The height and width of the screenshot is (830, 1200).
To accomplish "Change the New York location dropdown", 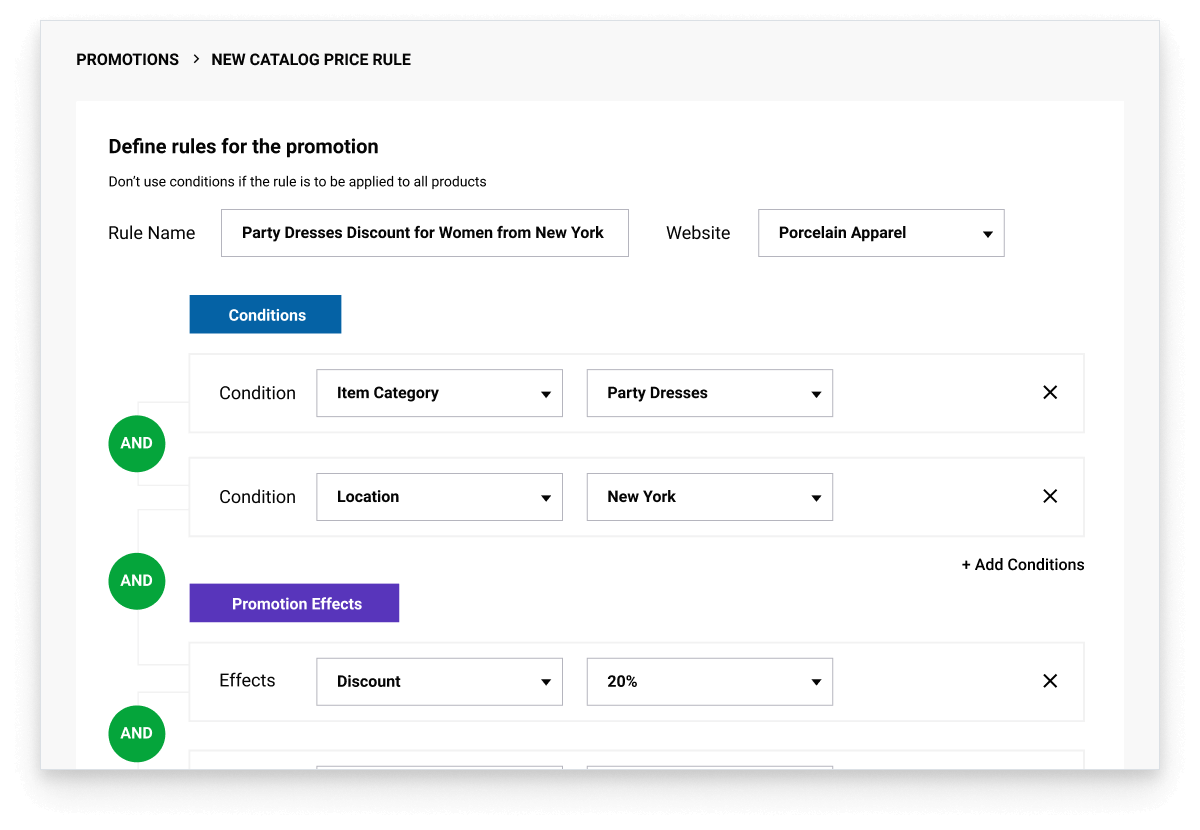I will click(x=709, y=497).
